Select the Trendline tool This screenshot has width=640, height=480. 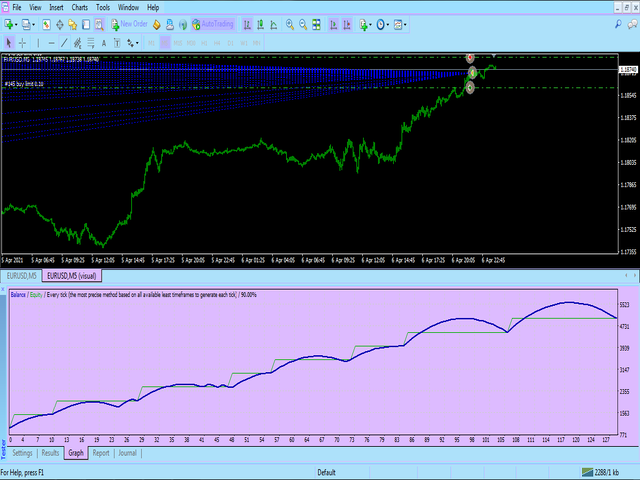(64, 42)
